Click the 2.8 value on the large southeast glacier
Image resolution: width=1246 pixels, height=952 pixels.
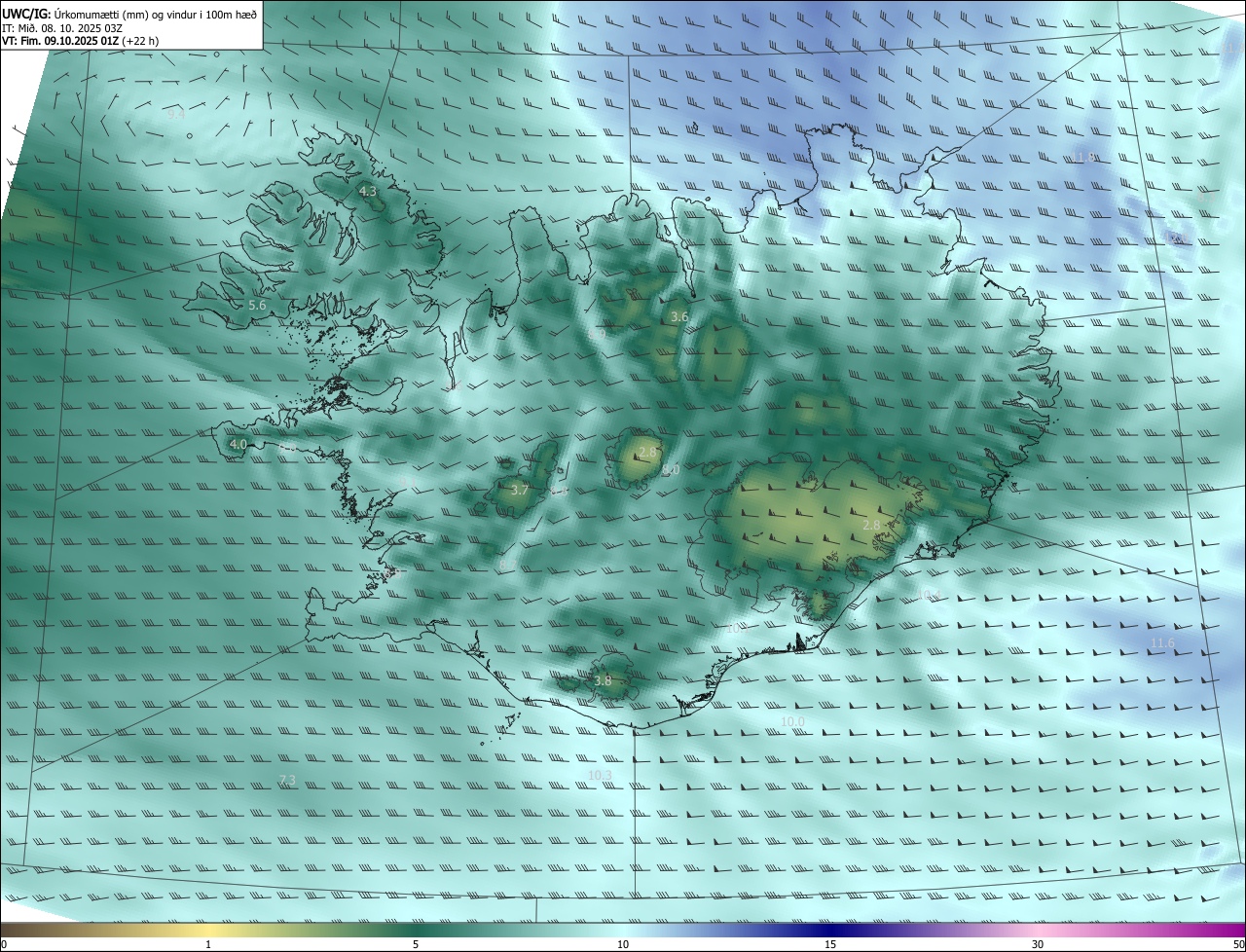(871, 525)
